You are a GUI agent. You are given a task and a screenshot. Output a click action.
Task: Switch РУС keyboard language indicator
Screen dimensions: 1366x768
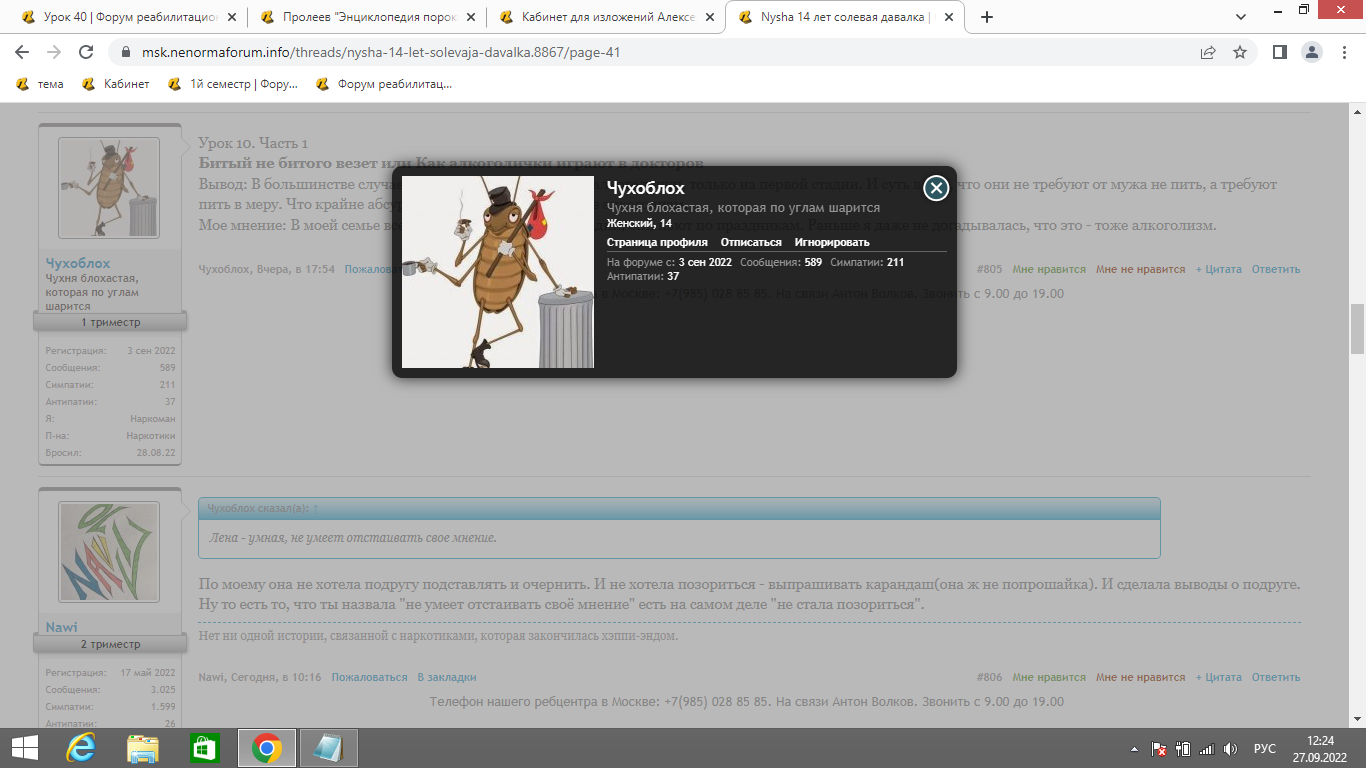tap(1265, 748)
